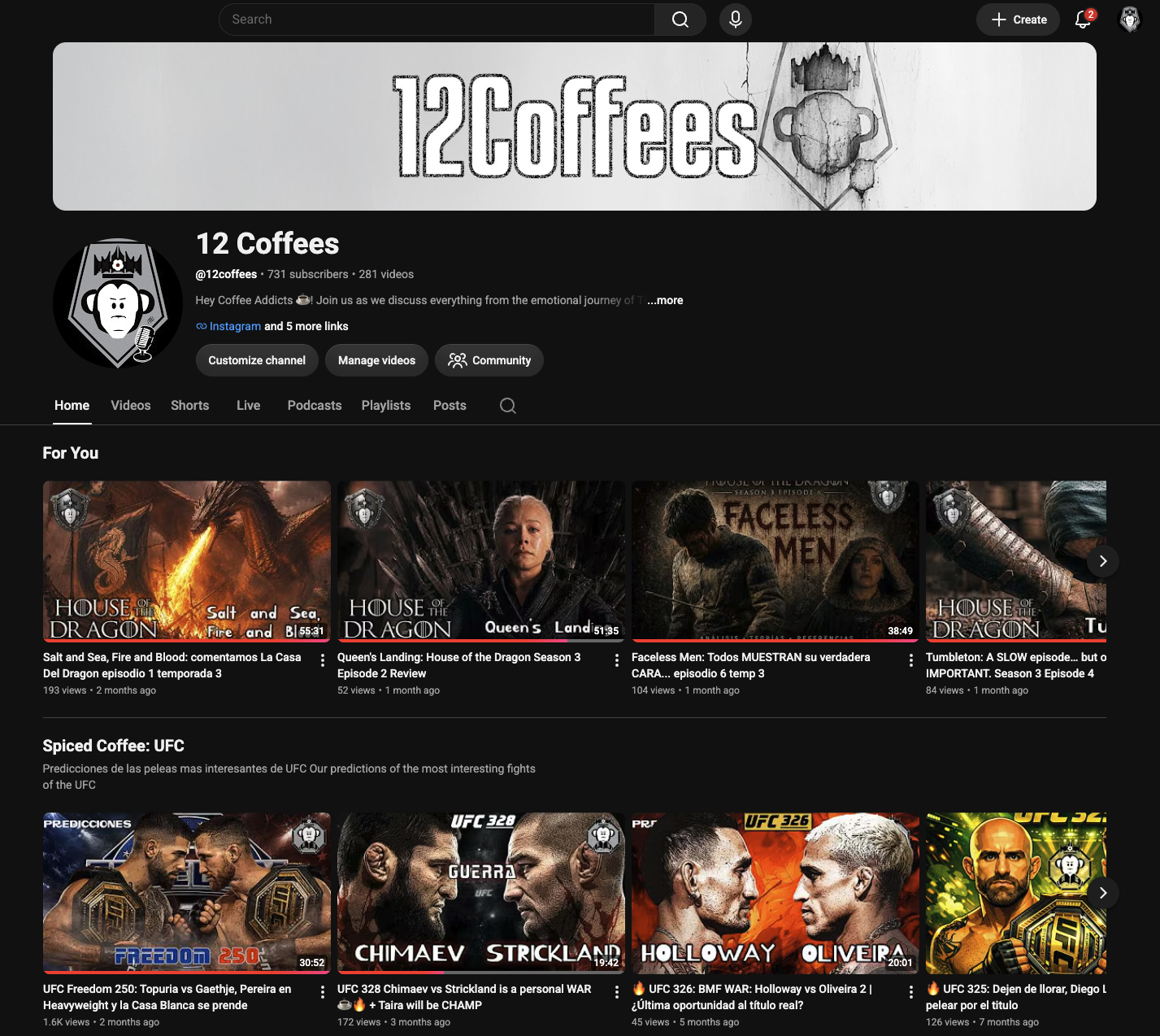Open title 'Queen's Landing: House of the Dragon Season 3'
This screenshot has height=1036, width=1160.
[x=459, y=665]
